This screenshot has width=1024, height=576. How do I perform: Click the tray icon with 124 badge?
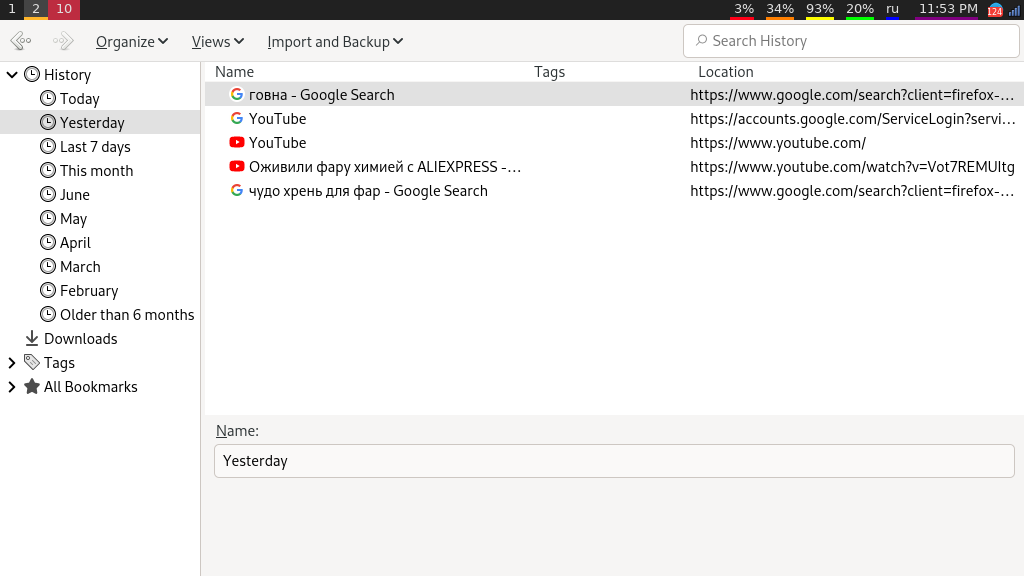click(995, 10)
